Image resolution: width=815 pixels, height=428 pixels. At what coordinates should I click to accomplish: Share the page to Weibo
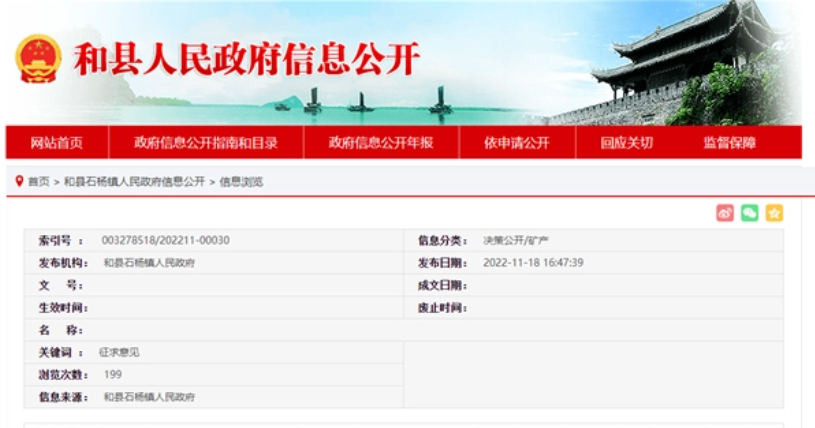(725, 213)
